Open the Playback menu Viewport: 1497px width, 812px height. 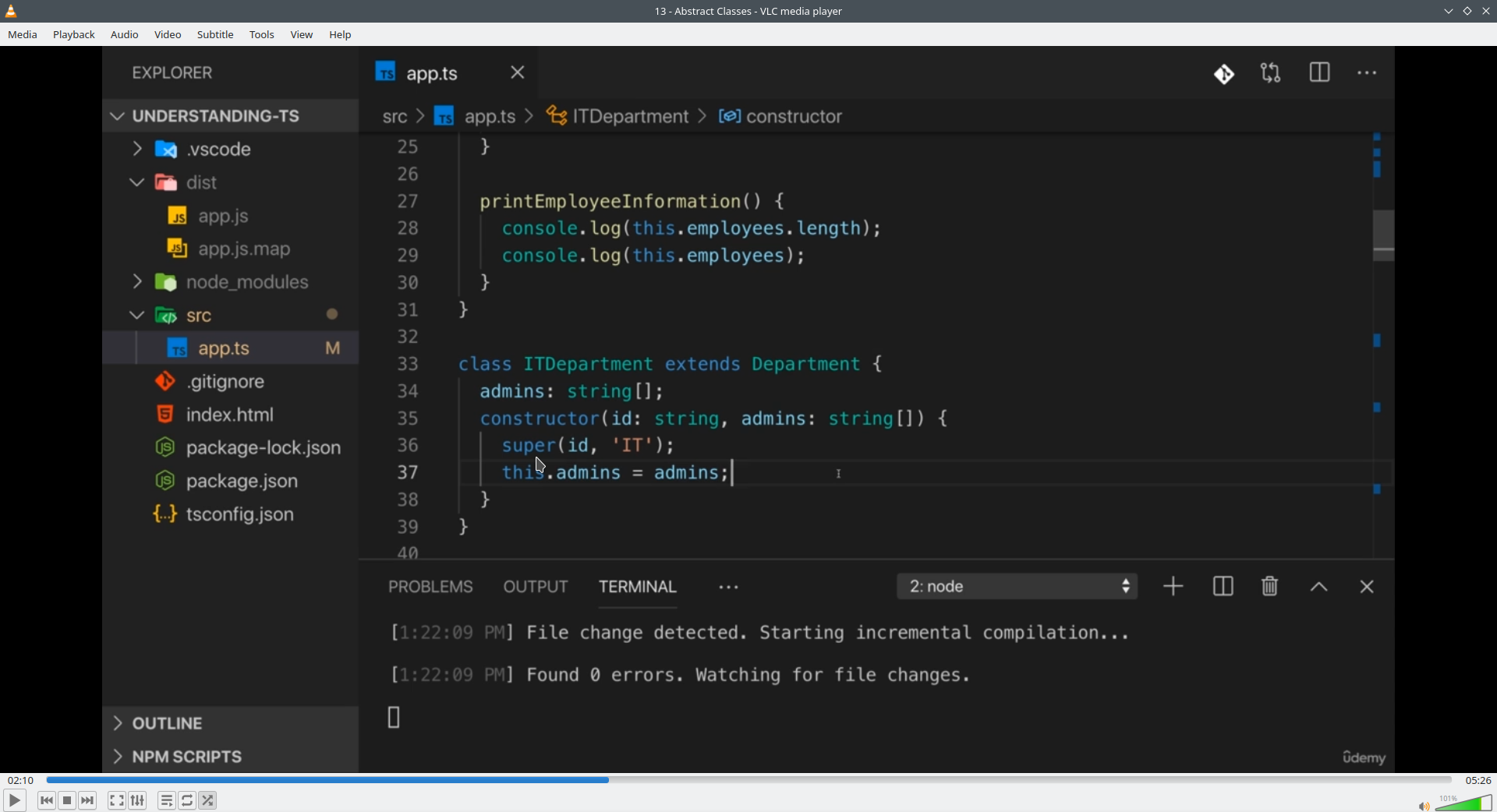pyautogui.click(x=74, y=35)
